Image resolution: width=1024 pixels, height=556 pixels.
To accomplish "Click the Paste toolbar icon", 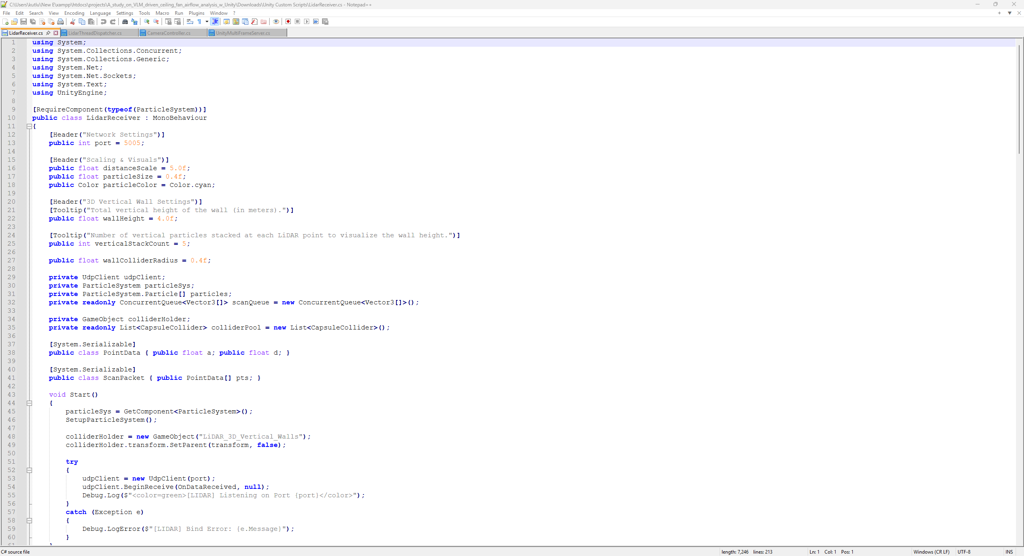I will [91, 22].
